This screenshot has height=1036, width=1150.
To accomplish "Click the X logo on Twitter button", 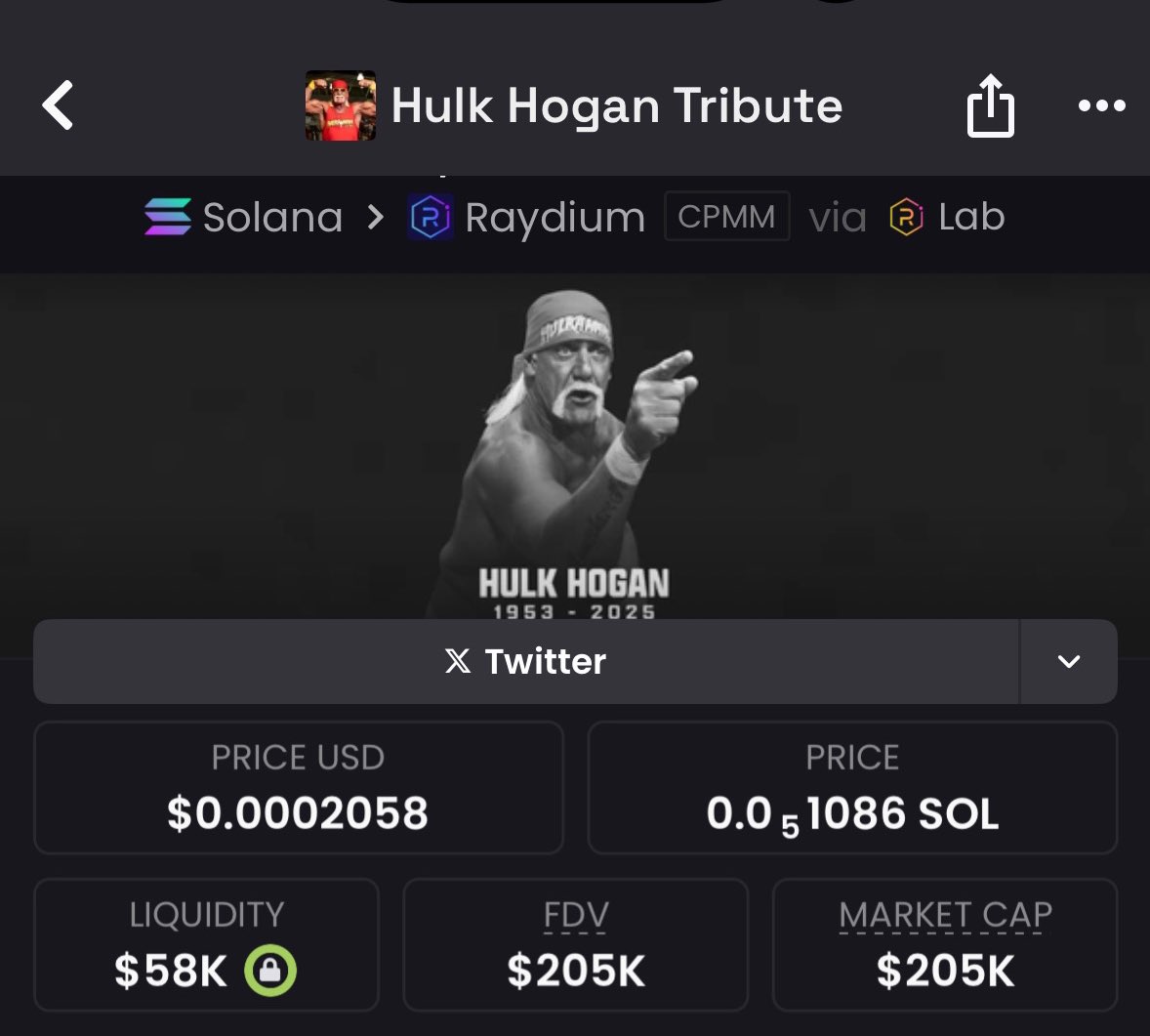I will [x=458, y=661].
